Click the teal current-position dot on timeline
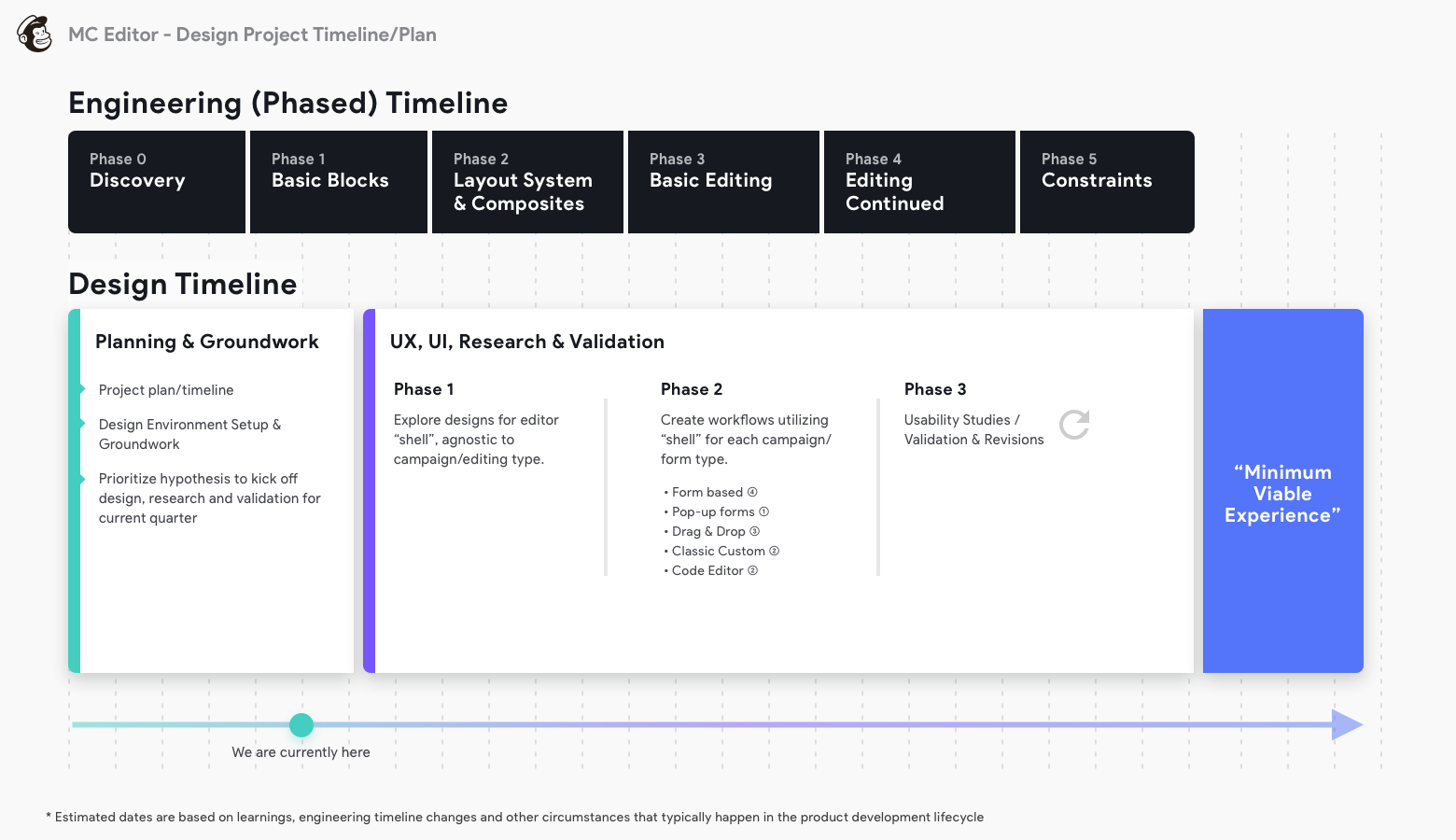Viewport: 1456px width, 840px height. tap(301, 725)
